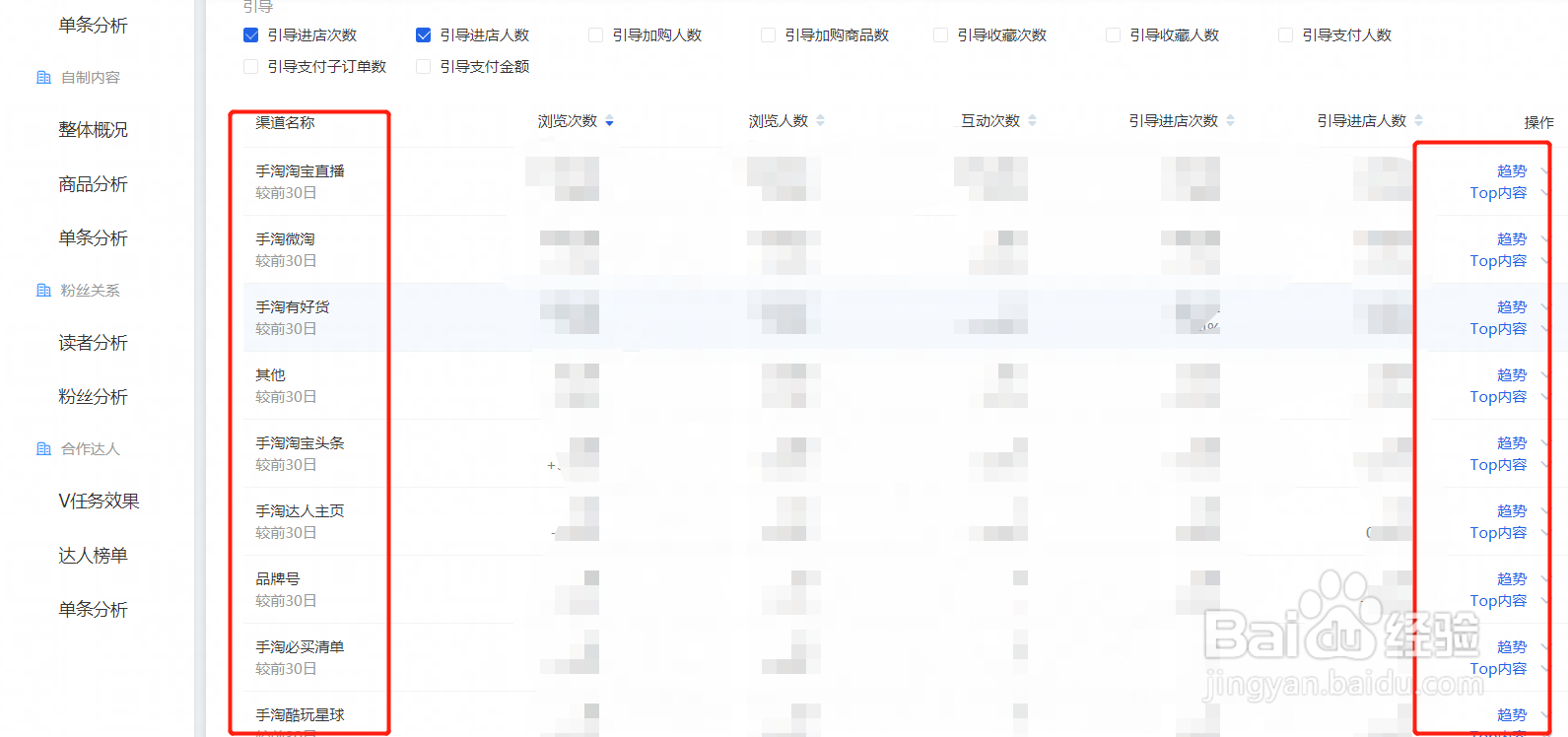Open Top内容 for 手淘淘宝直播 row

tap(1498, 193)
